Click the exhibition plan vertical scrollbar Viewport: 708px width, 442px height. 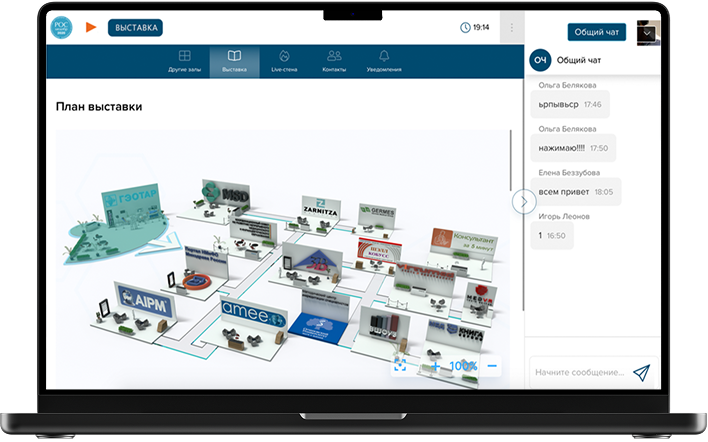tap(510, 160)
